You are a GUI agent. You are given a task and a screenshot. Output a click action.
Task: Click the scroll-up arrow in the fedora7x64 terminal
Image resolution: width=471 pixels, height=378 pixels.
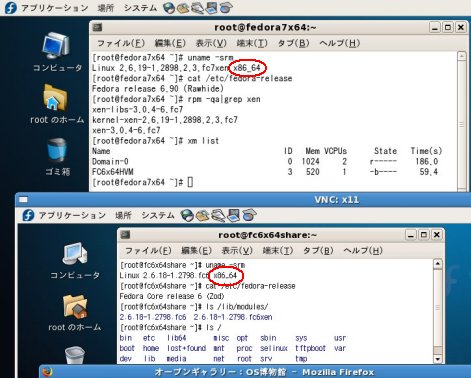pos(462,56)
